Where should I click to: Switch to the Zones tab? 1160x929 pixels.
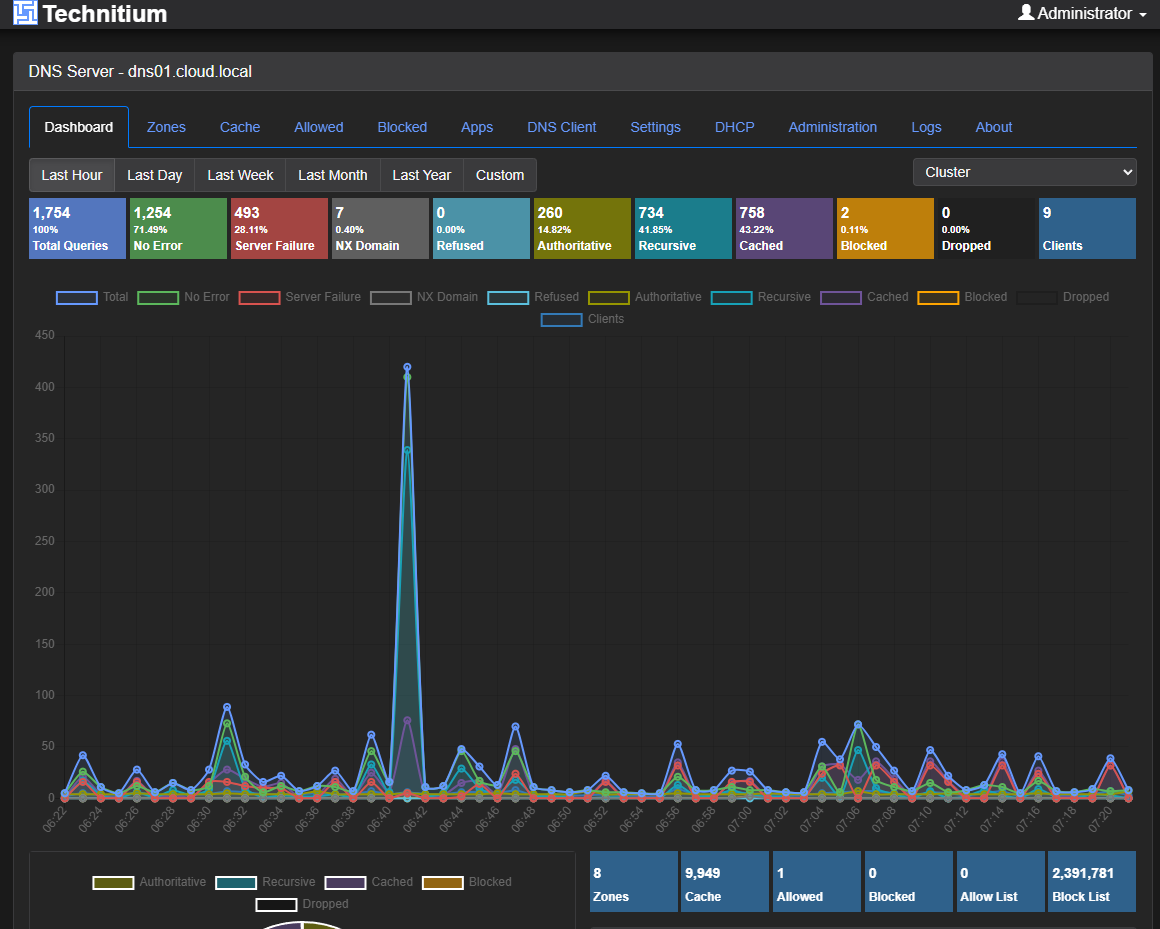tap(166, 127)
